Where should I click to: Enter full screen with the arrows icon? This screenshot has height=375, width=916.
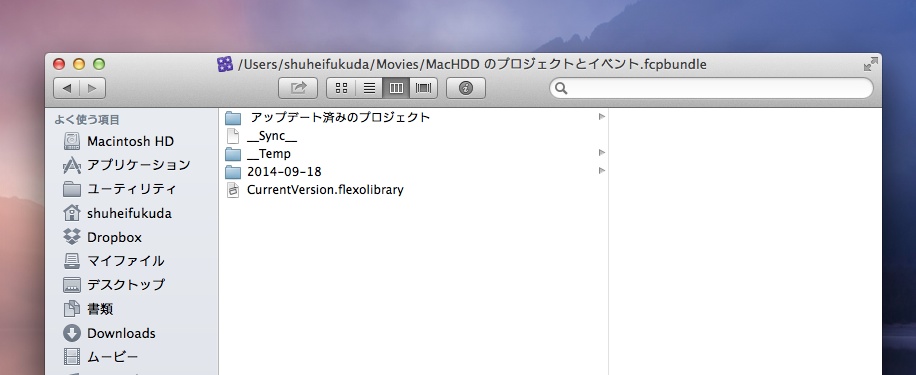(870, 64)
